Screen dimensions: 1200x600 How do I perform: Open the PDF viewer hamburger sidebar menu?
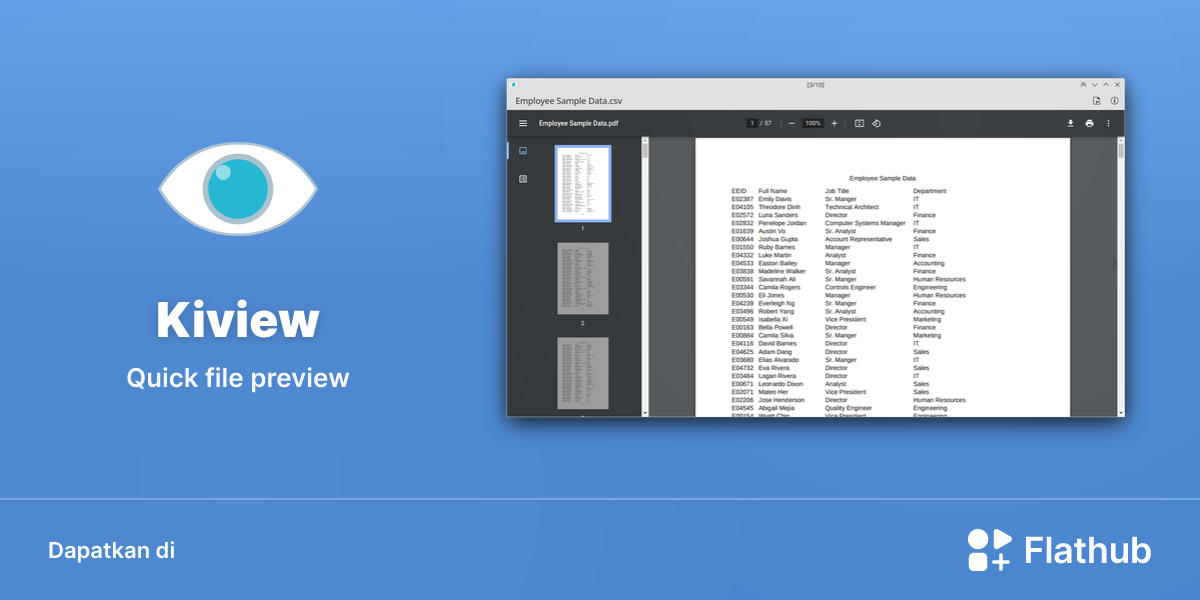pos(522,123)
